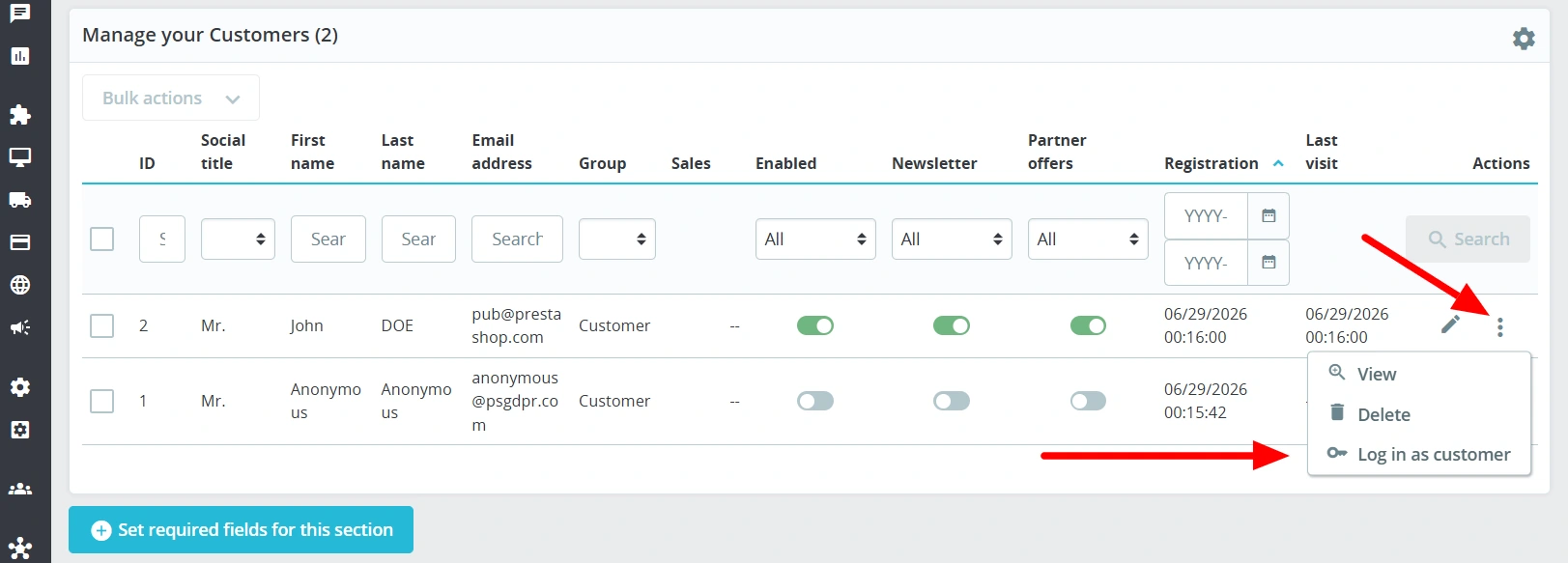Screen dimensions: 1568x563
Task: Click the Newsletter column header
Action: [x=934, y=163]
